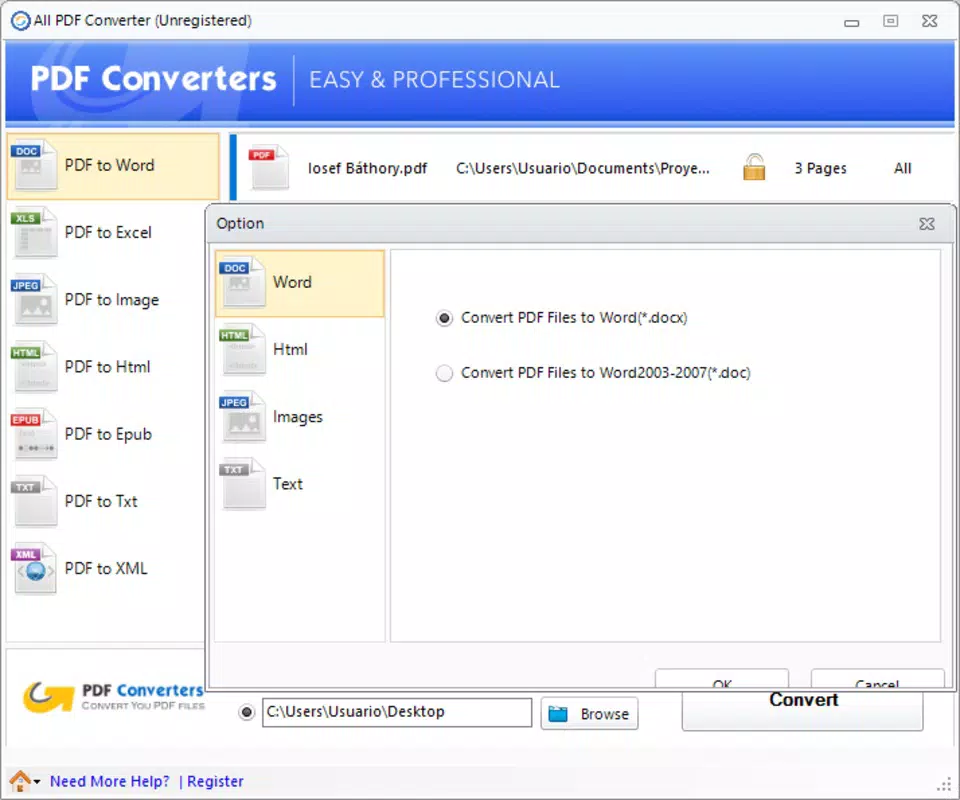960x800 pixels.
Task: Click the TXT icon beside PDF to Txt
Action: tap(34, 501)
